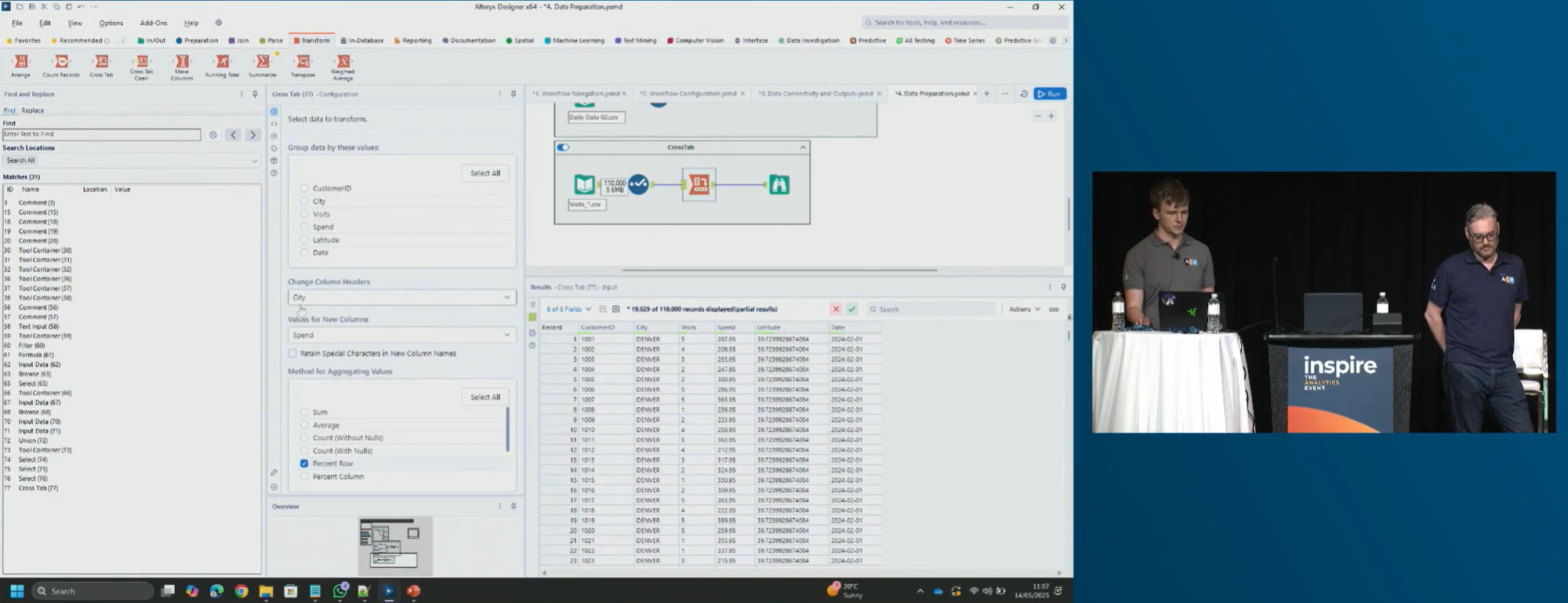Switch to 1. Workflow Navigation.yxmd tab

click(575, 94)
